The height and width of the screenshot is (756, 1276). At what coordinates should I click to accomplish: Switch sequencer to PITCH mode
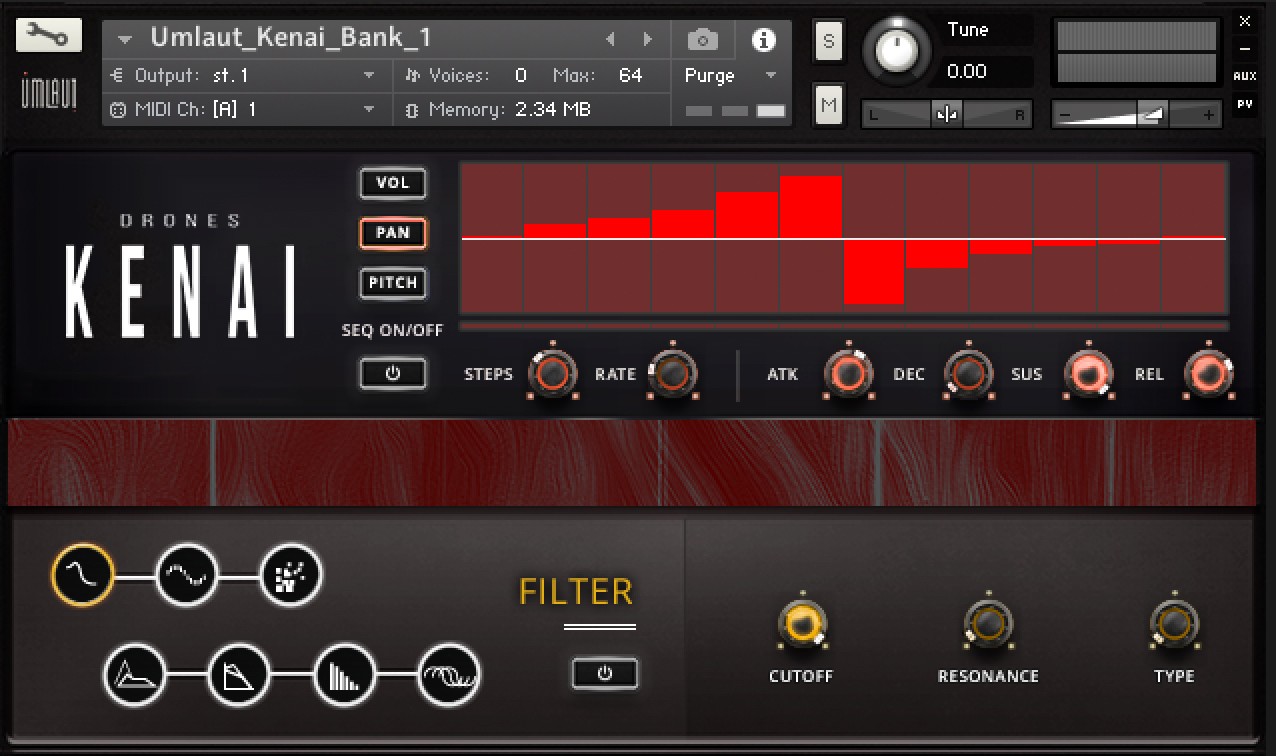[x=393, y=283]
